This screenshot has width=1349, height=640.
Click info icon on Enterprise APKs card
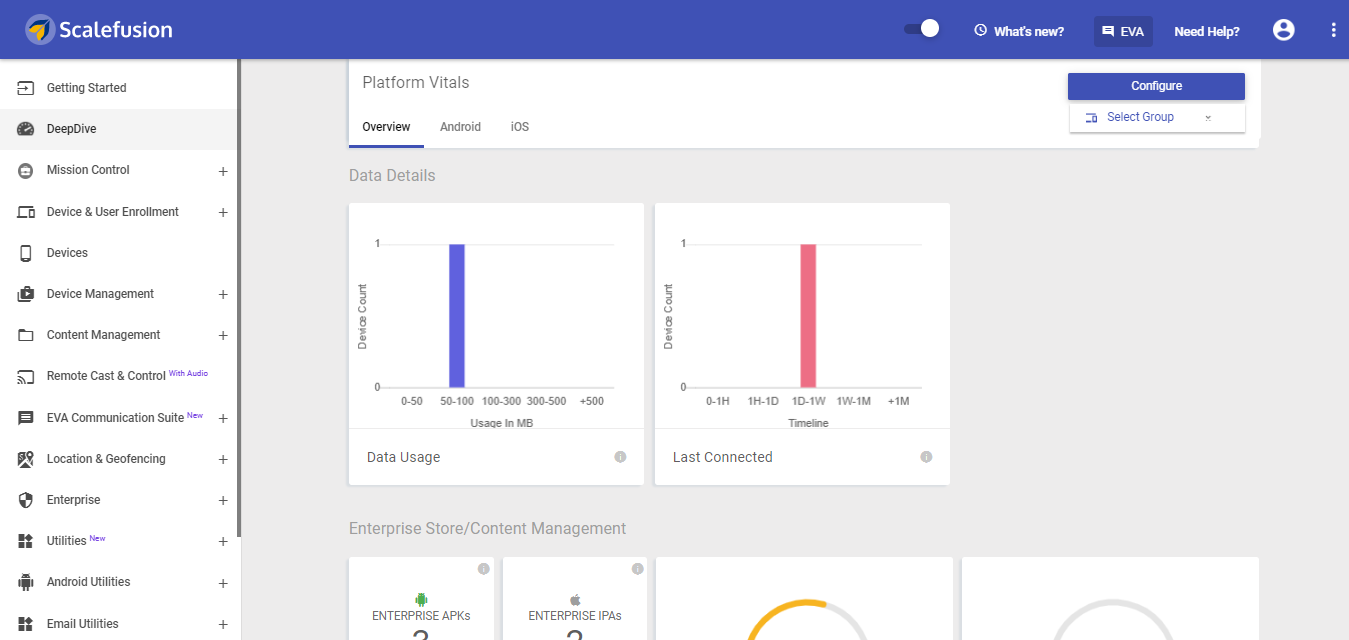(484, 569)
